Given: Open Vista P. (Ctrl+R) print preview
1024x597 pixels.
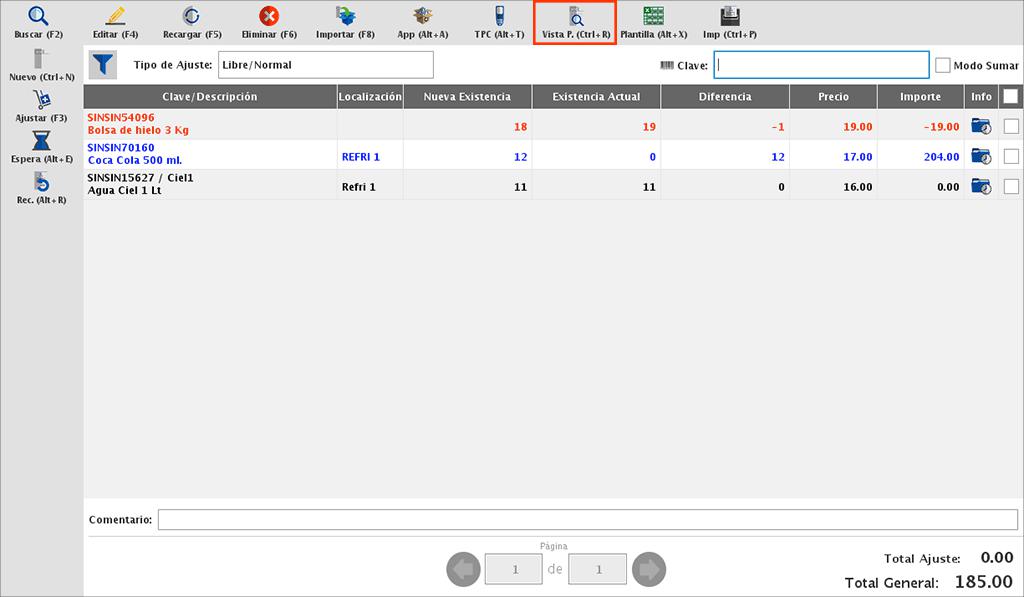Looking at the screenshot, I should click(576, 18).
